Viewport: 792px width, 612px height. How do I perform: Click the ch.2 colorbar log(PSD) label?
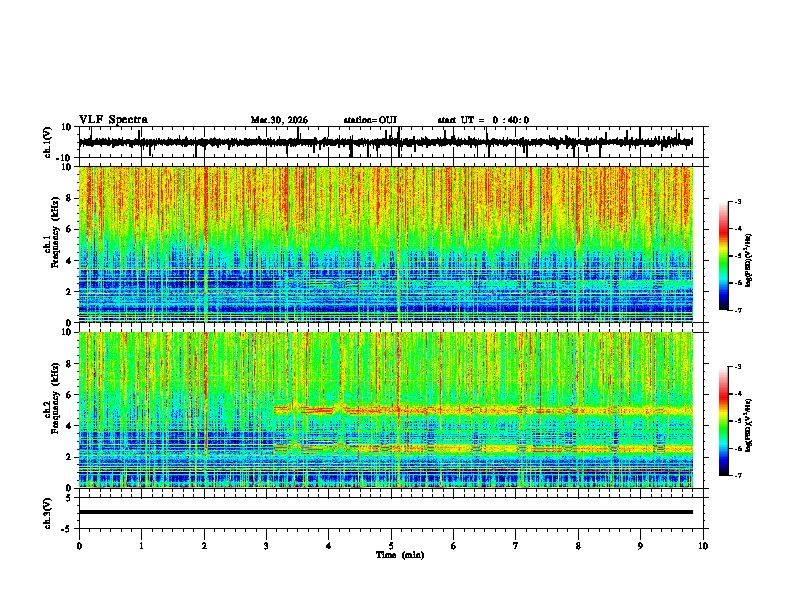749,425
